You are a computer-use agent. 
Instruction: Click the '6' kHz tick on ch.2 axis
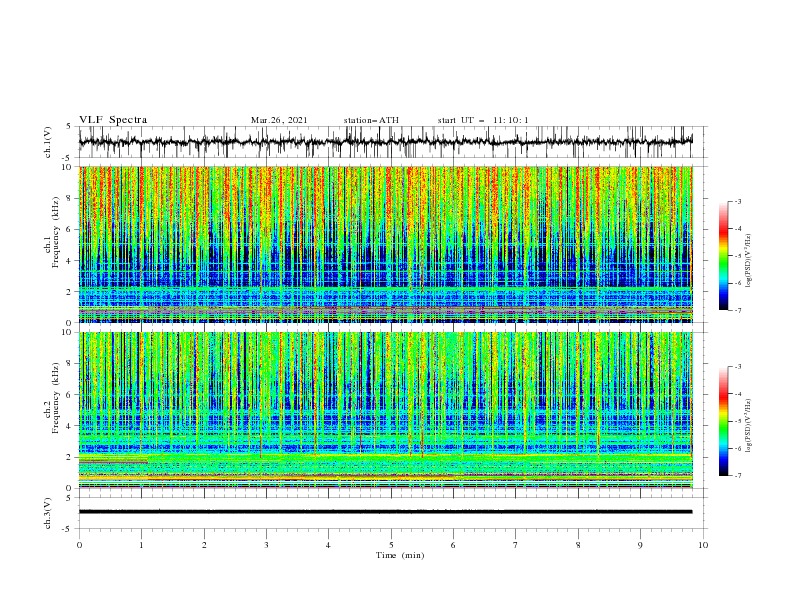tap(69, 395)
